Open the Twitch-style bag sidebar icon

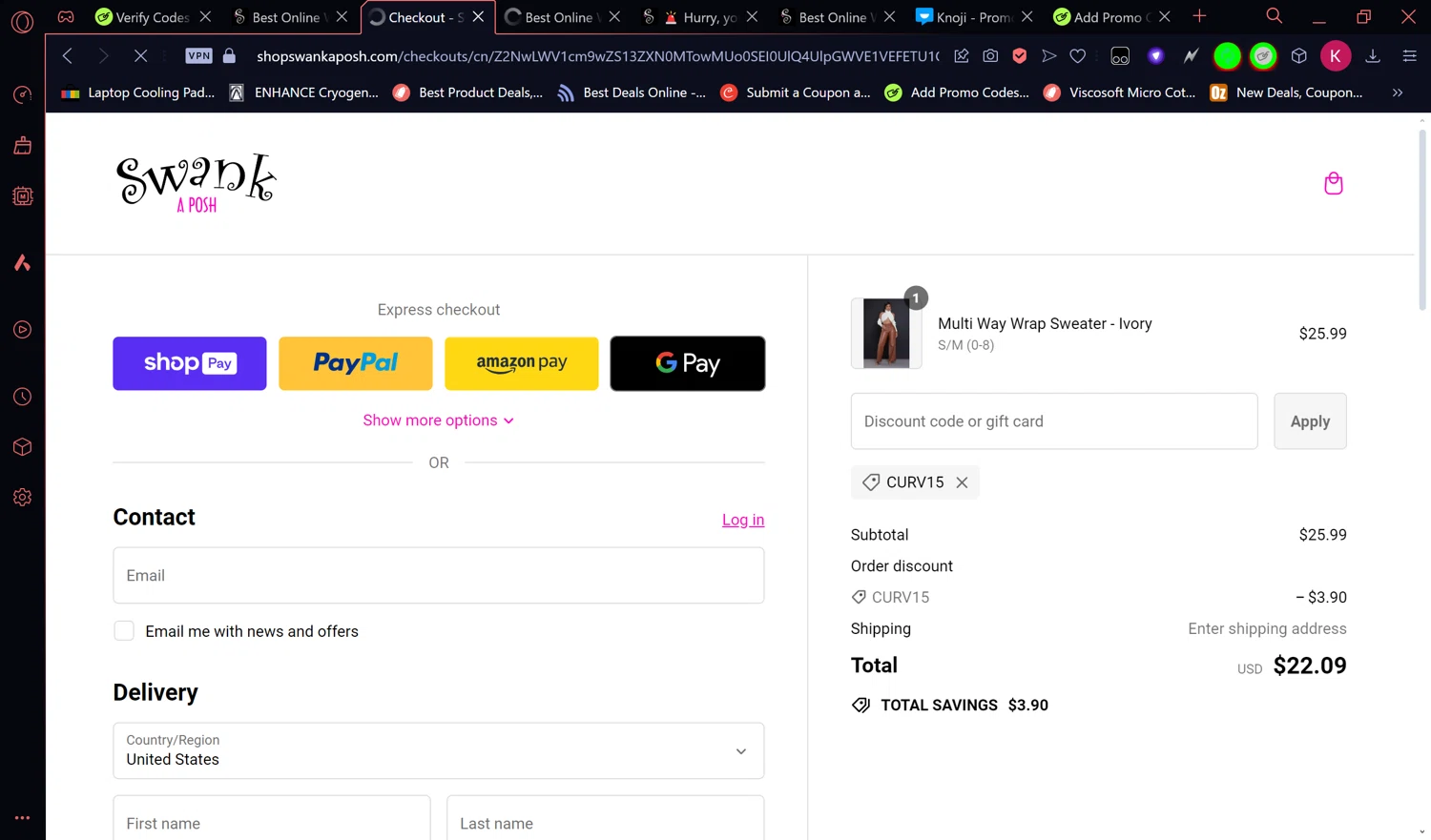click(22, 145)
